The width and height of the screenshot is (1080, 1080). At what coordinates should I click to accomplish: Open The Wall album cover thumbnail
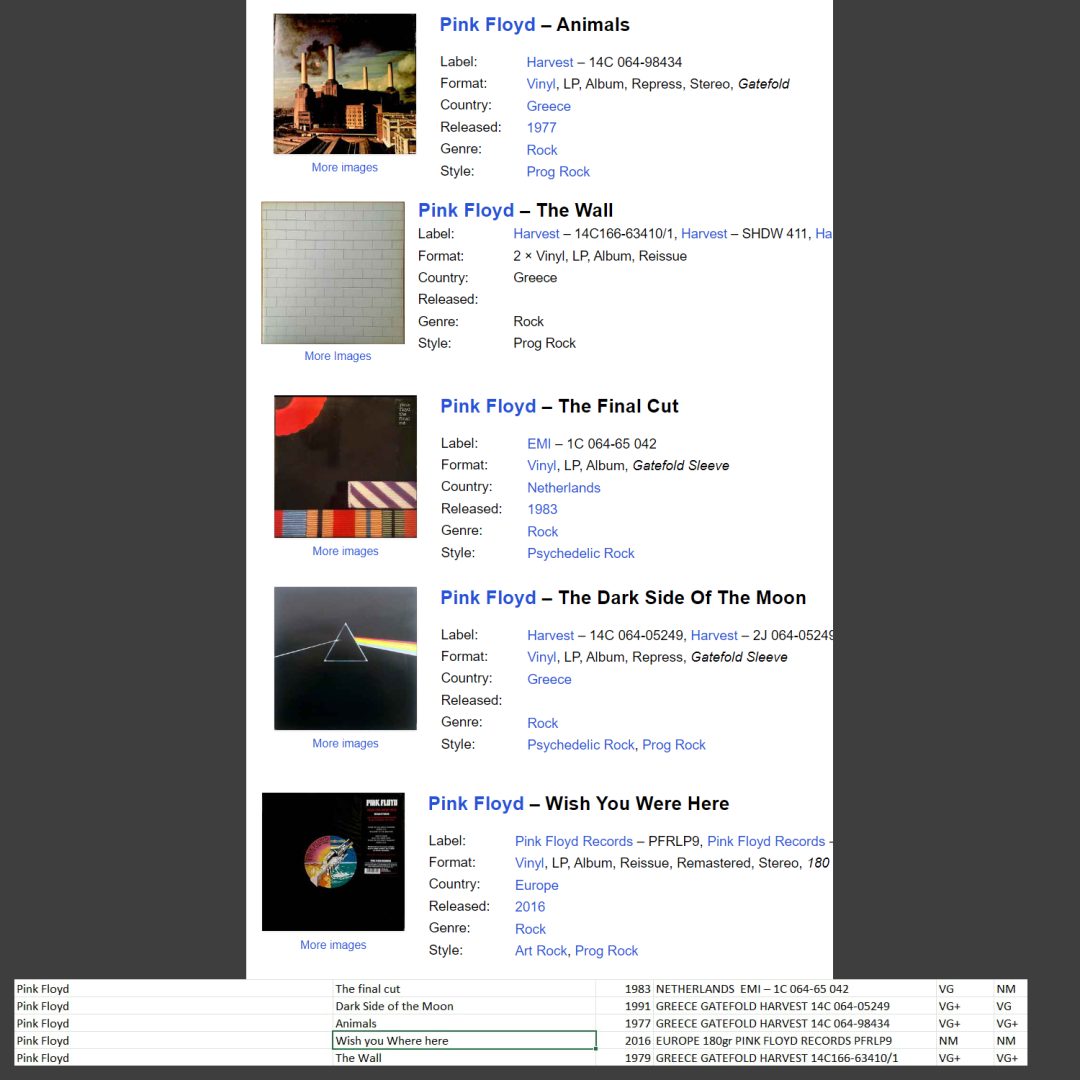(333, 273)
